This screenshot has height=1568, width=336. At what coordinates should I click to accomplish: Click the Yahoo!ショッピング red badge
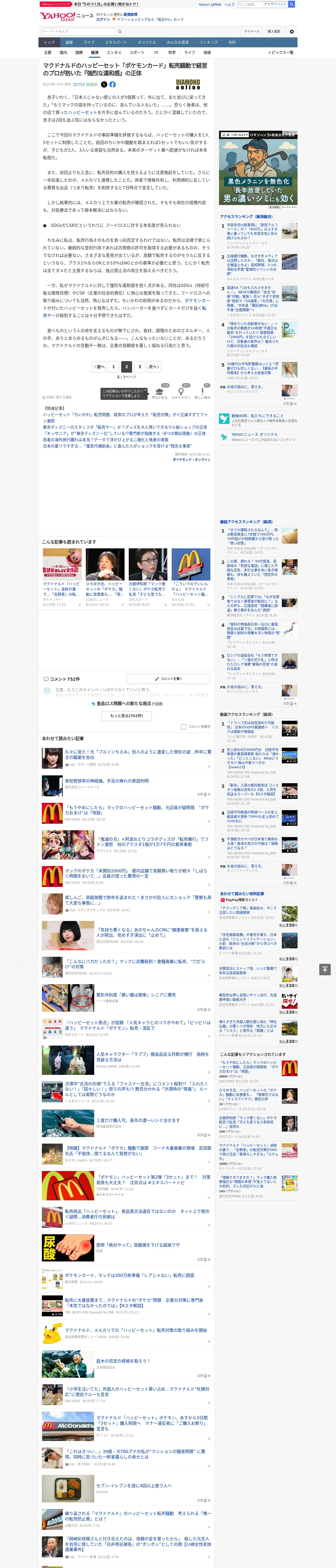(x=55, y=4)
